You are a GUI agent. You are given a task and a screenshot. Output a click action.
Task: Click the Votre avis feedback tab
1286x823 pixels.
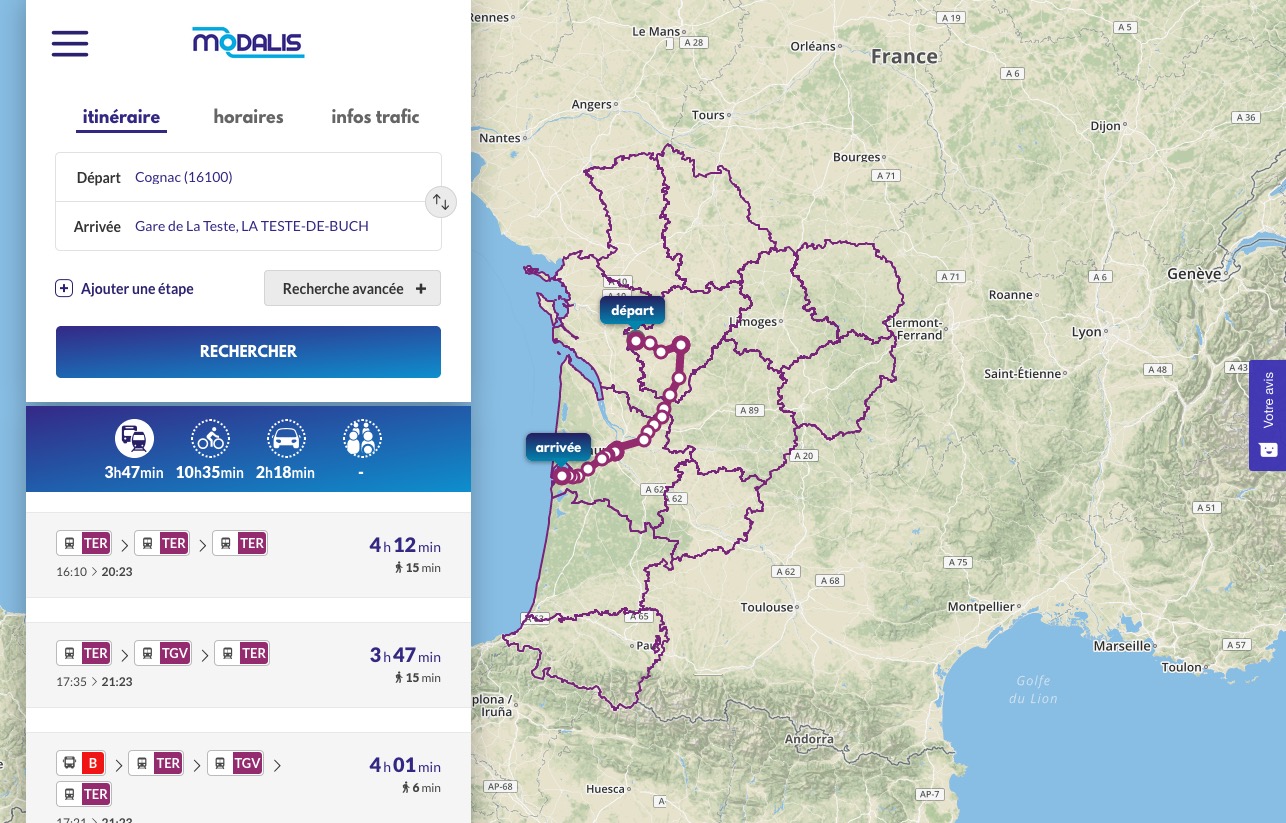(1267, 415)
